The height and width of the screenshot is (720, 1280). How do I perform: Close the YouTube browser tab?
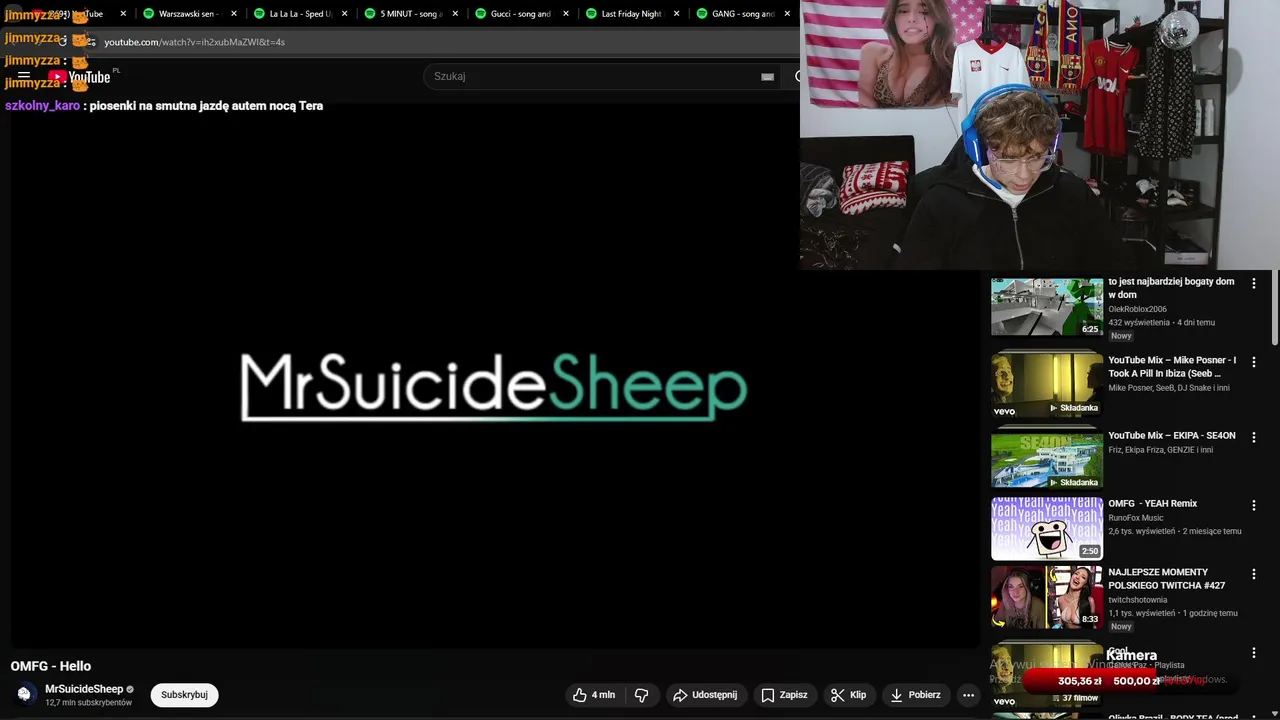coord(123,14)
